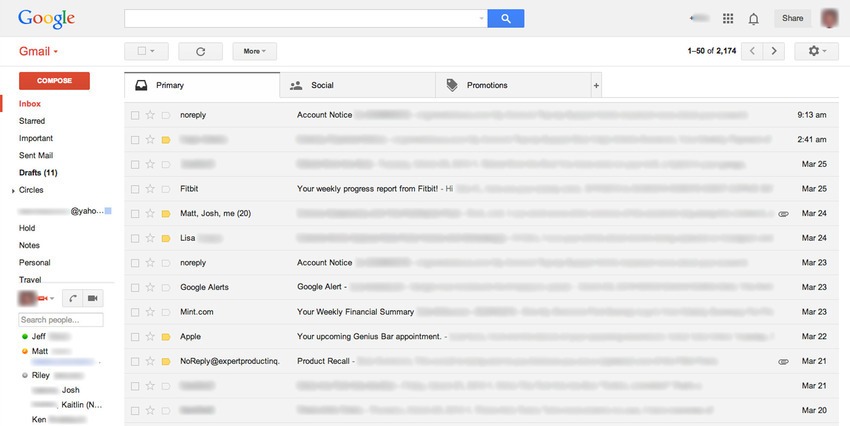The height and width of the screenshot is (426, 850).
Task: Open the Google apps grid
Action: [728, 18]
